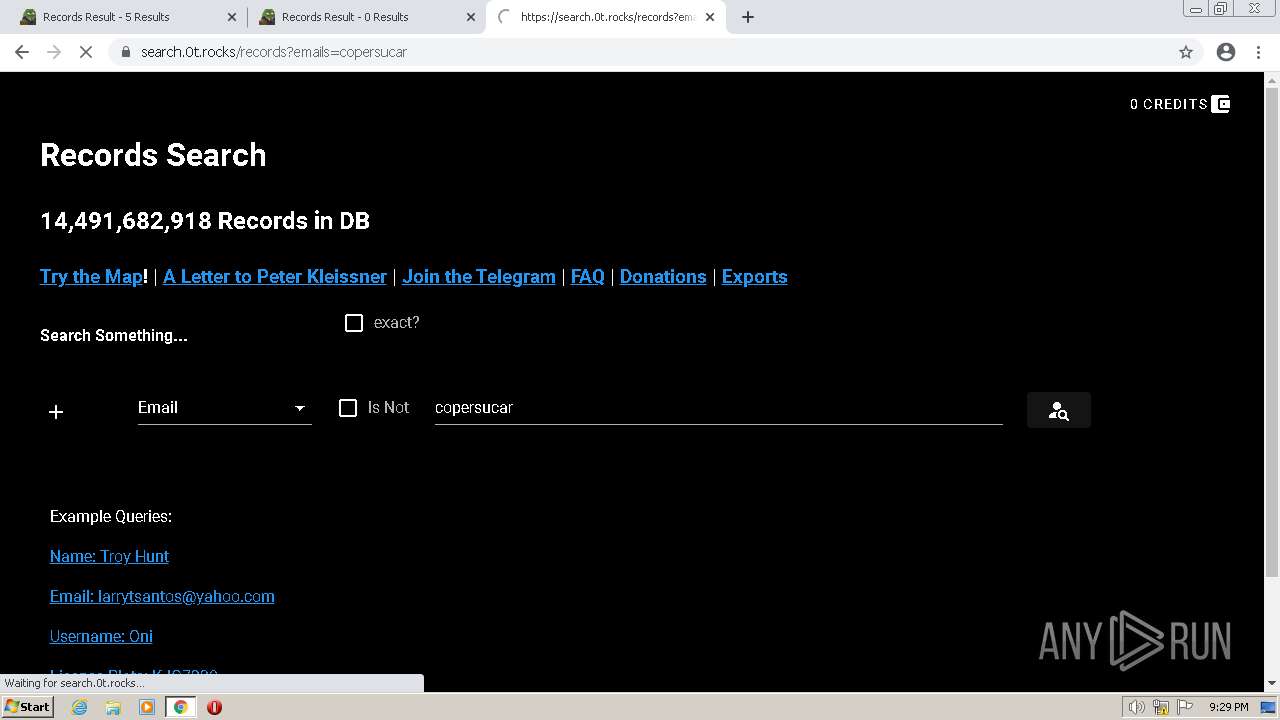Try example query Name: Troy Hunt
Screen dimensions: 1280x720
109,556
